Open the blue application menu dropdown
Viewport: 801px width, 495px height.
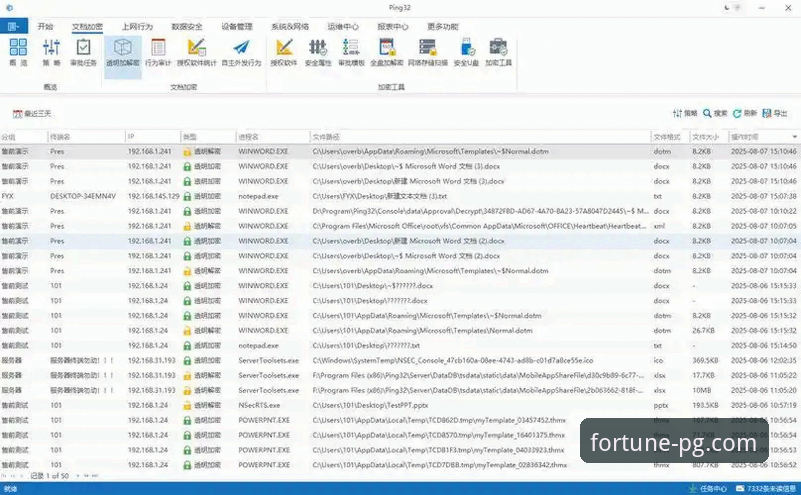click(x=15, y=26)
